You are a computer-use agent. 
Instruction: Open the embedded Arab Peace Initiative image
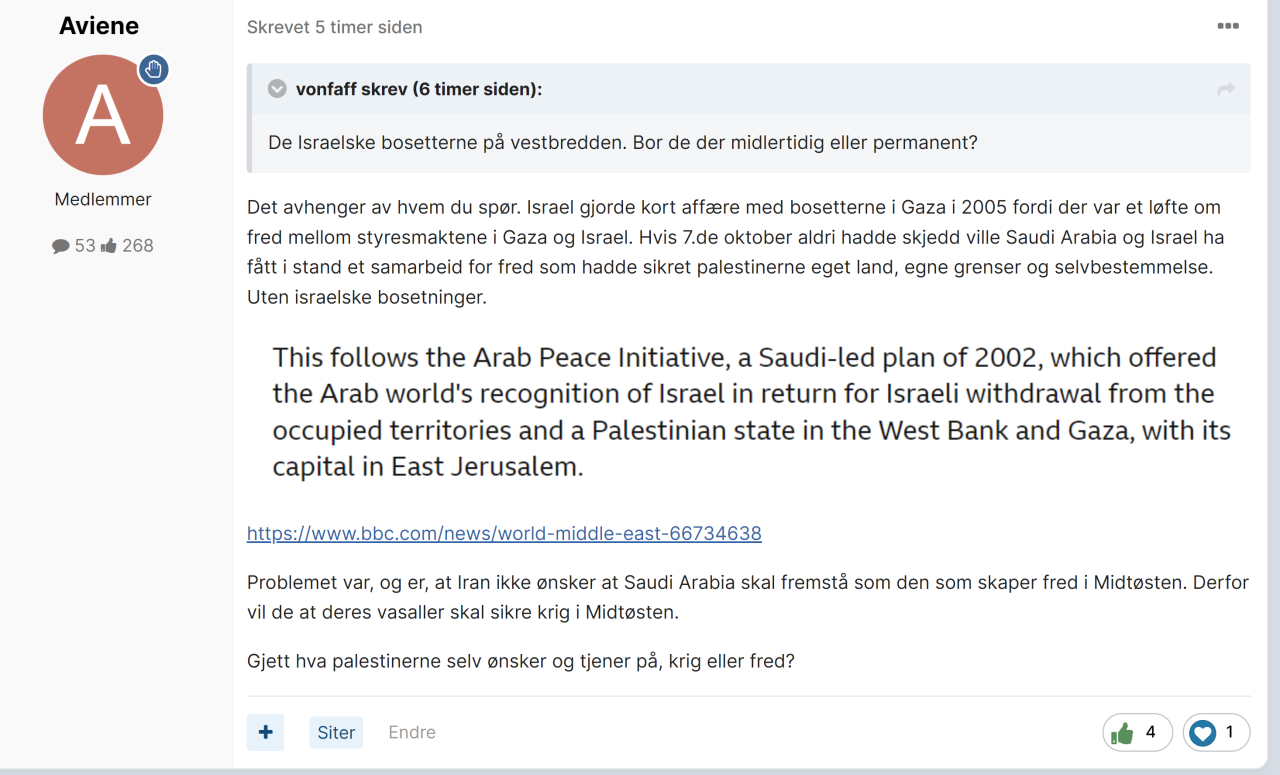[750, 412]
